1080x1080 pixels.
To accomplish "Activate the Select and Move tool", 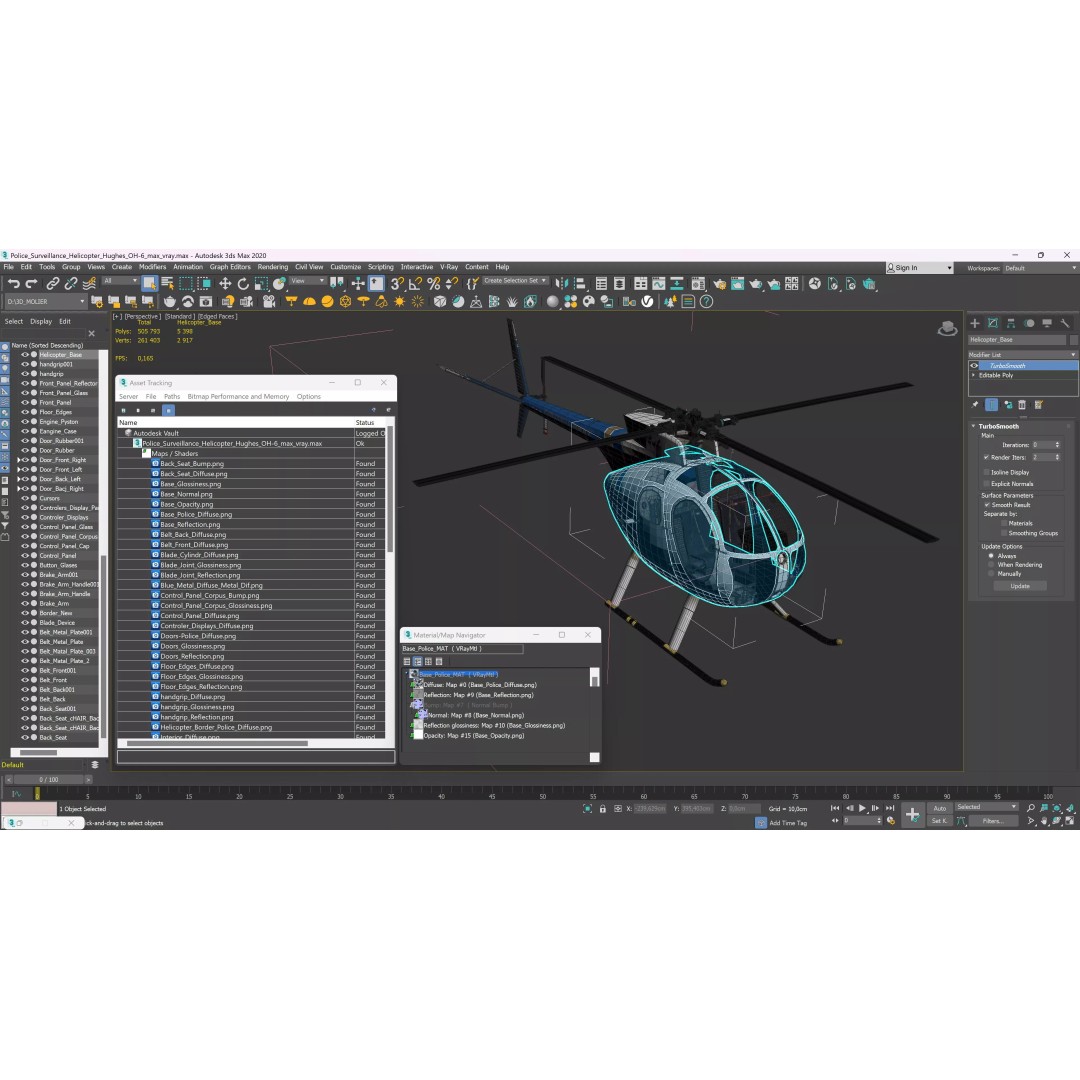I will pyautogui.click(x=225, y=284).
